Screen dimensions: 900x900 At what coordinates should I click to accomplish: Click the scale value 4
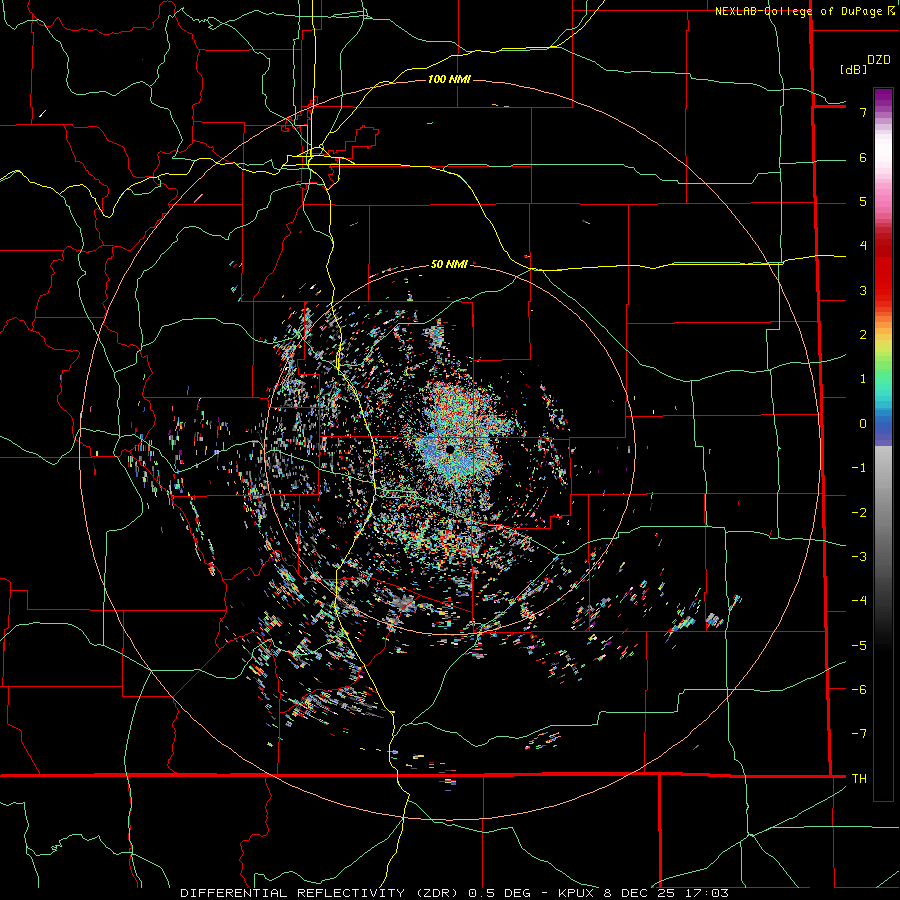click(x=863, y=246)
